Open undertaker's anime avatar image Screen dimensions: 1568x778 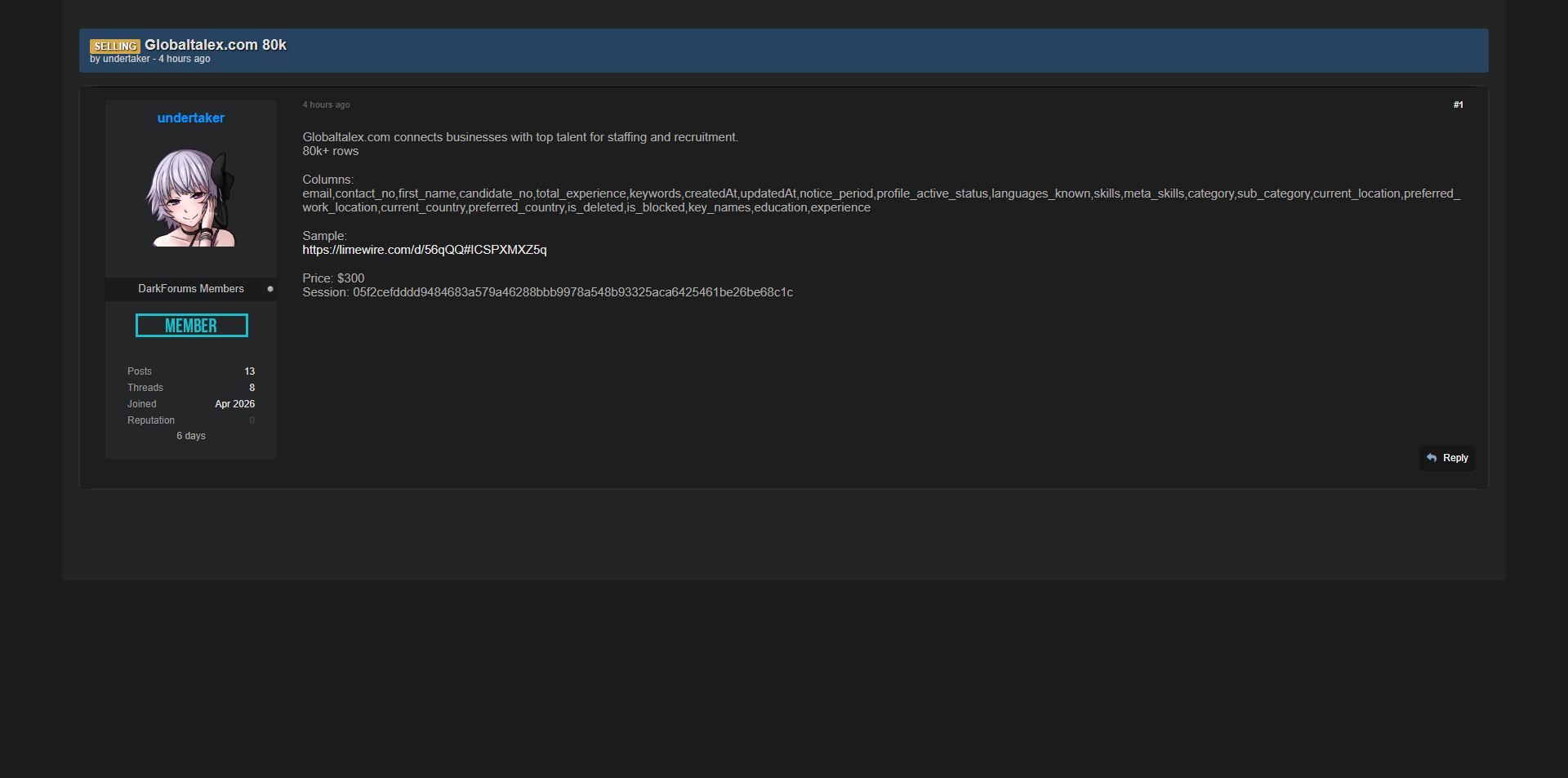pyautogui.click(x=191, y=198)
